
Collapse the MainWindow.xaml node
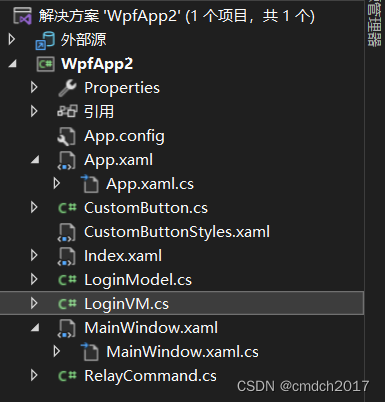click(x=35, y=328)
